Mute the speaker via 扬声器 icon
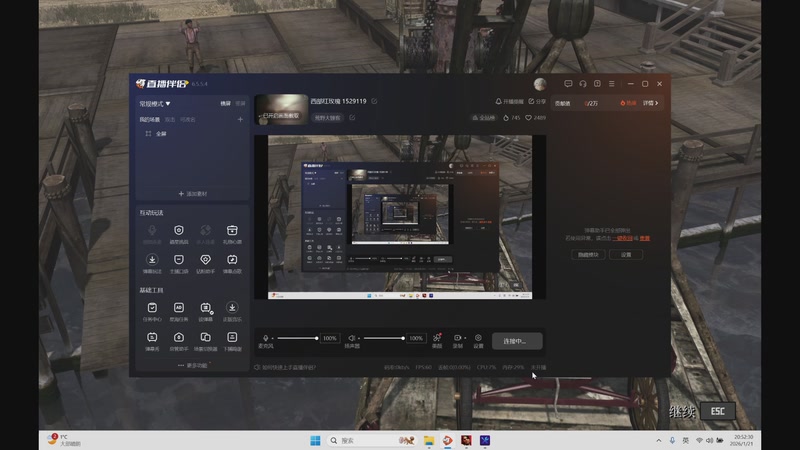Screen dimensions: 800x450 (x=352, y=338)
